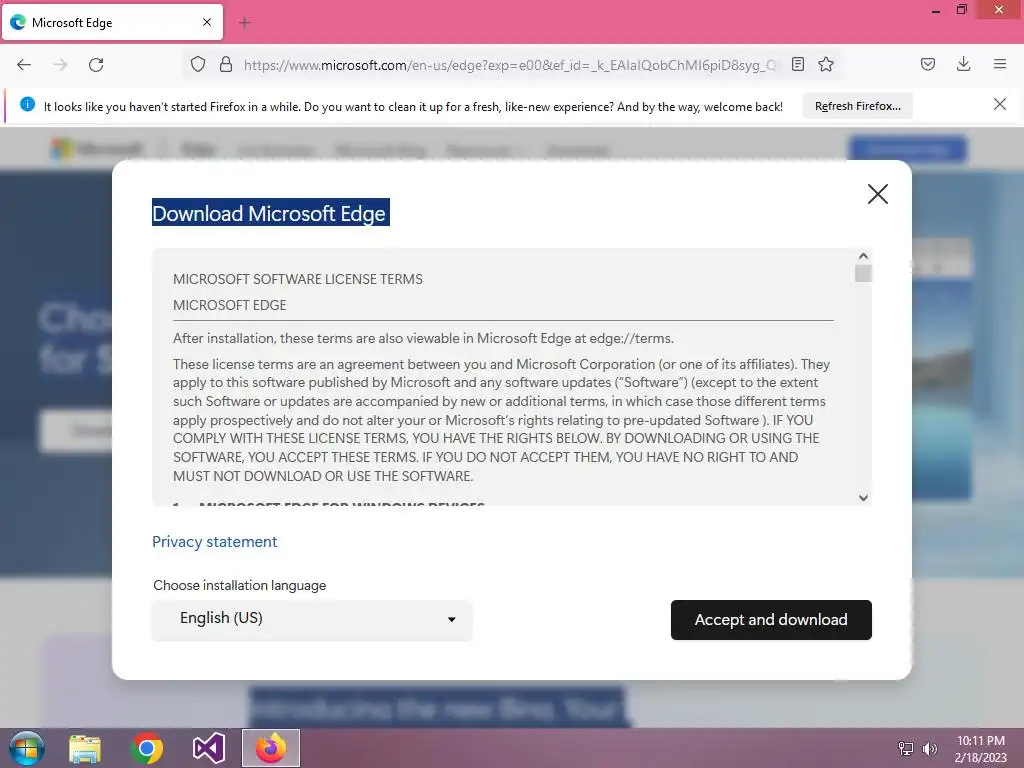This screenshot has width=1024, height=768.
Task: Click the blue info icon in notification
Action: [27, 104]
